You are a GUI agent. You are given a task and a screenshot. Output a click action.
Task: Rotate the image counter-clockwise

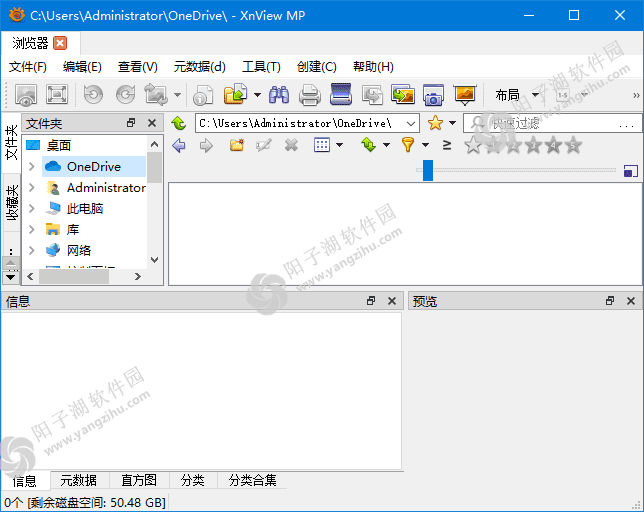coord(93,95)
